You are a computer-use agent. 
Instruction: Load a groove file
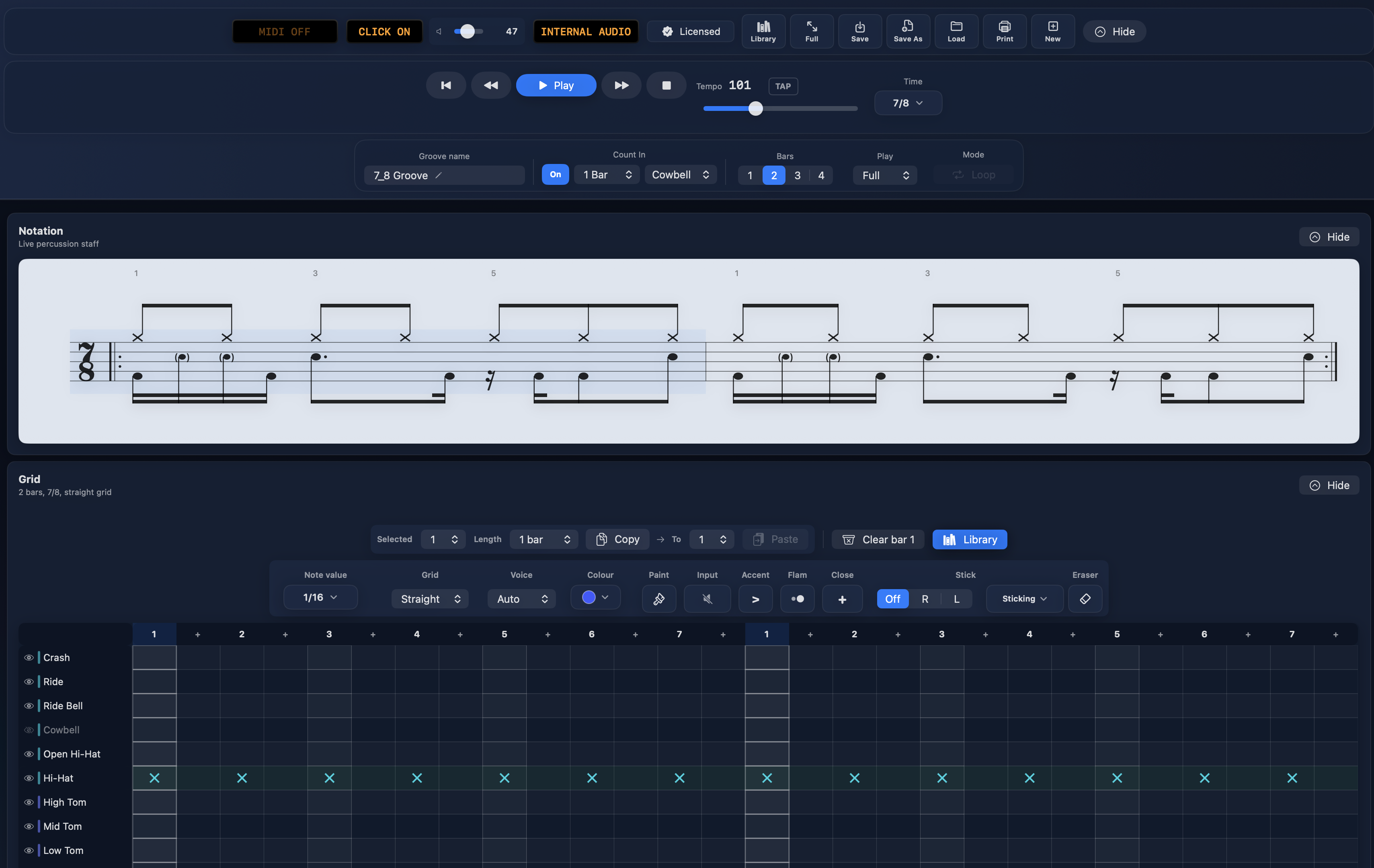pos(956,31)
